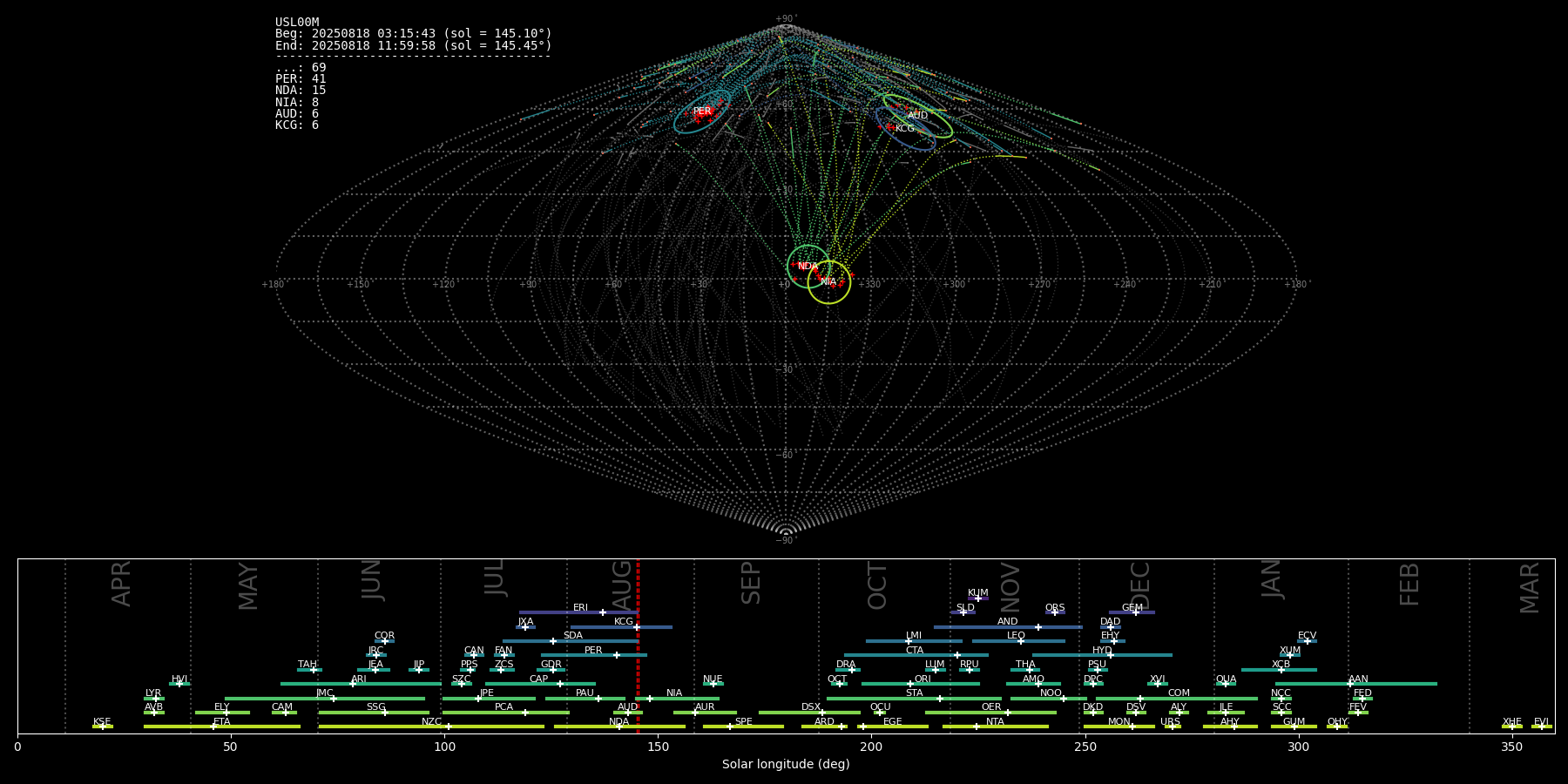Click the MON shower label in timeline
The width and height of the screenshot is (1568, 784).
click(x=1119, y=721)
